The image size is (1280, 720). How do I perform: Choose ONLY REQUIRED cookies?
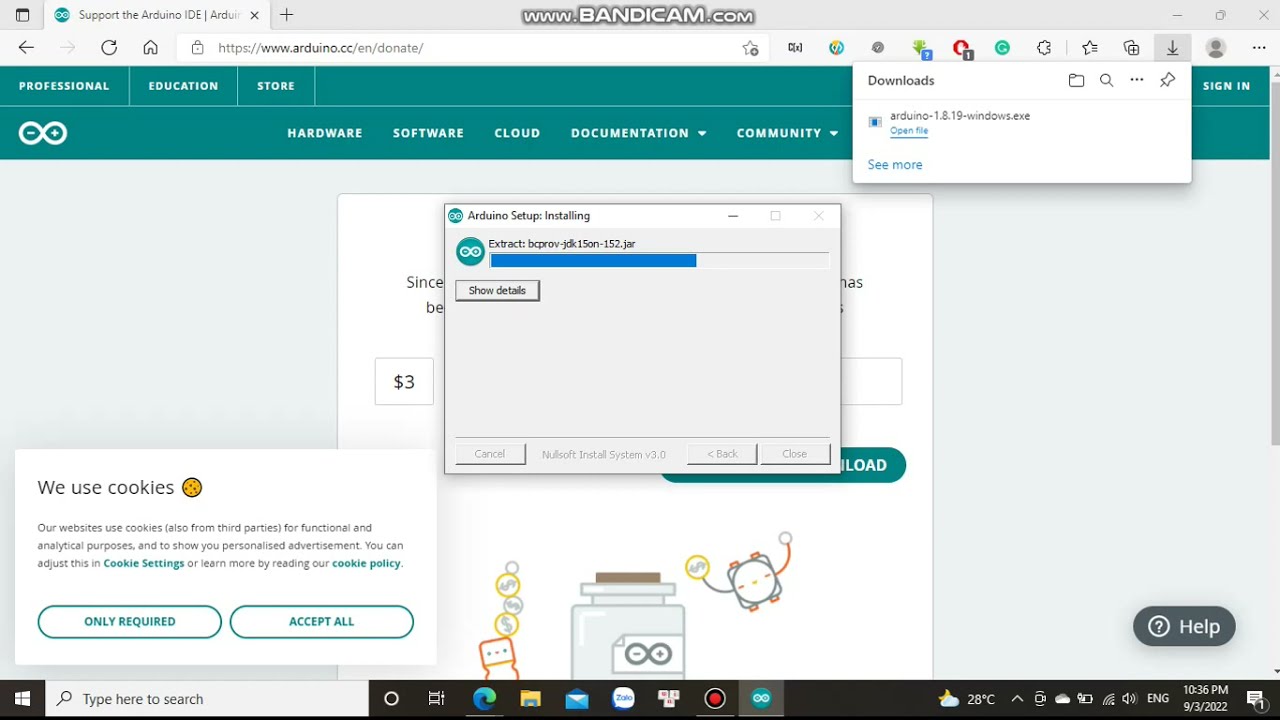click(130, 621)
